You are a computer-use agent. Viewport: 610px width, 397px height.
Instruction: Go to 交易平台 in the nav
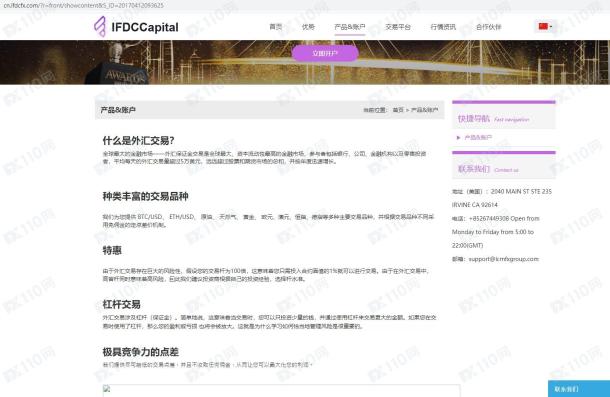point(398,27)
